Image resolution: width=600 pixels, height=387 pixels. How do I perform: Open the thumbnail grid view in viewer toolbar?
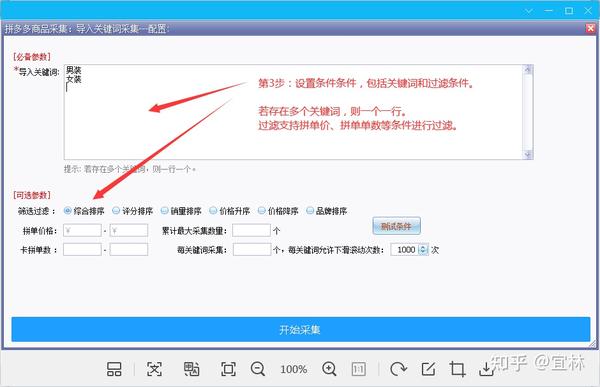coord(114,369)
